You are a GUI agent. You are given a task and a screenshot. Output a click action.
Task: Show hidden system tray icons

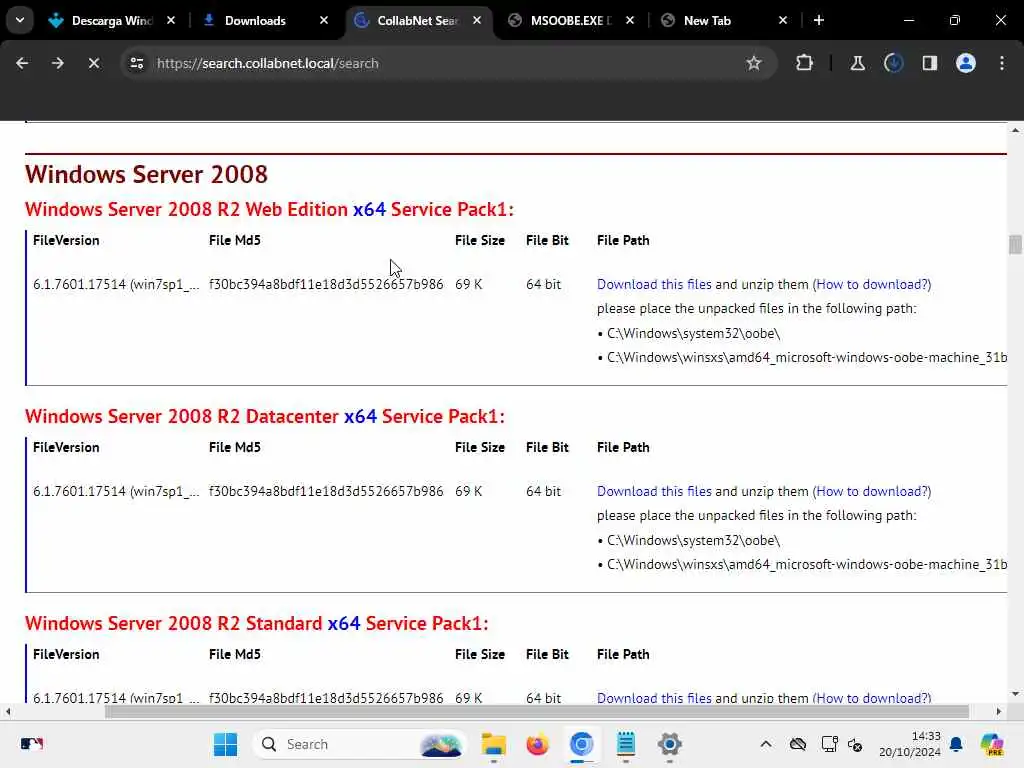coord(766,744)
